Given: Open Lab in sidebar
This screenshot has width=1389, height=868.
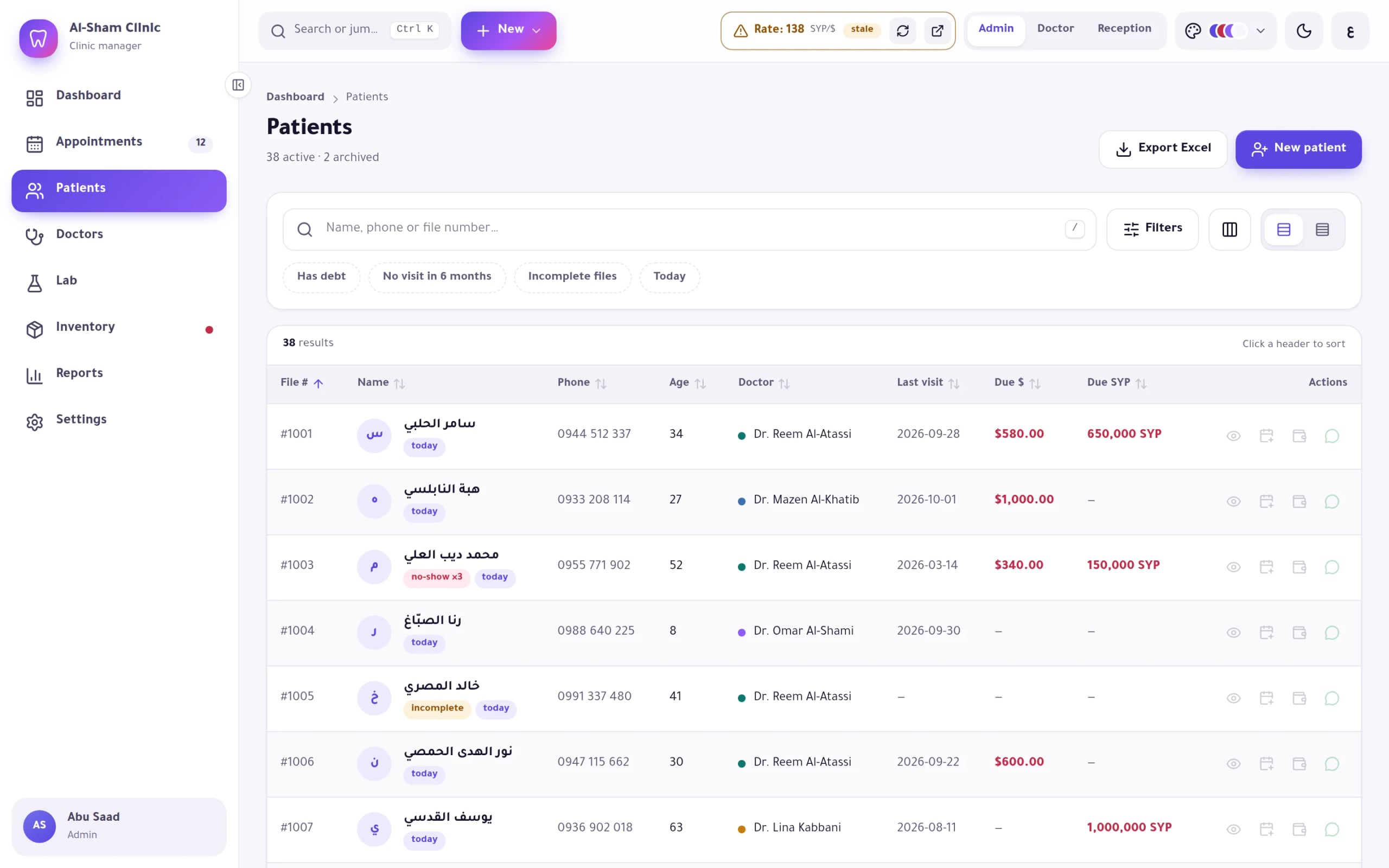Looking at the screenshot, I should pyautogui.click(x=119, y=283).
